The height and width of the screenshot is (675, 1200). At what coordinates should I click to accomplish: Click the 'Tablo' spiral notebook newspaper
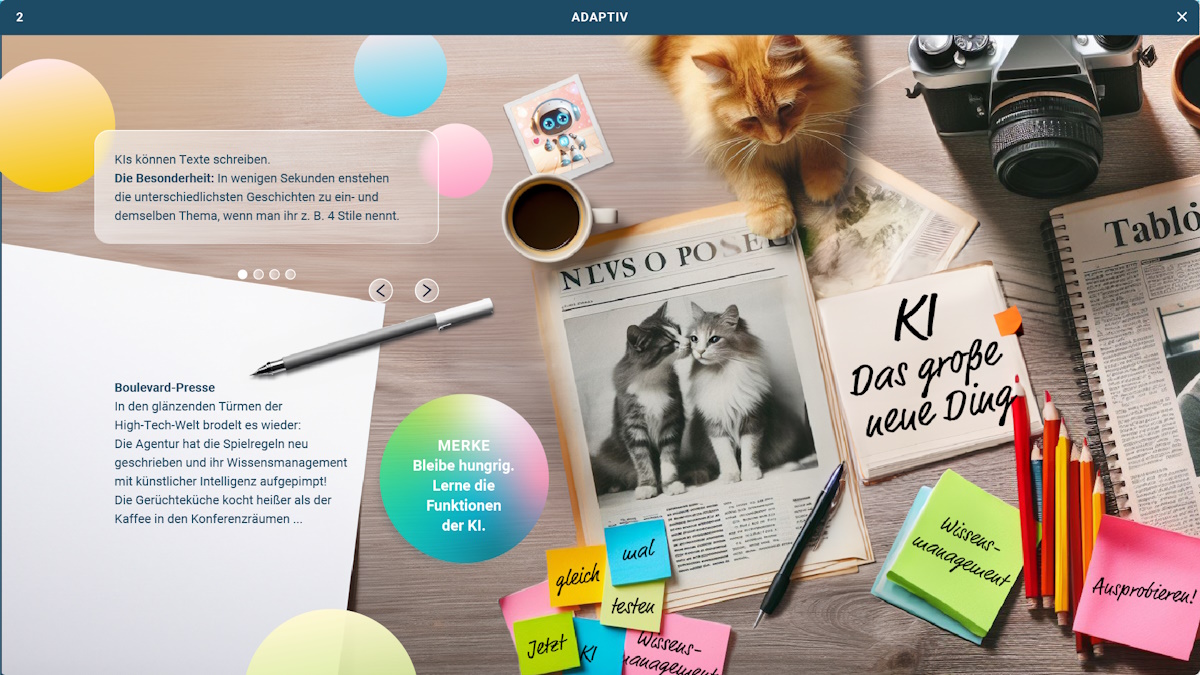(1125, 350)
